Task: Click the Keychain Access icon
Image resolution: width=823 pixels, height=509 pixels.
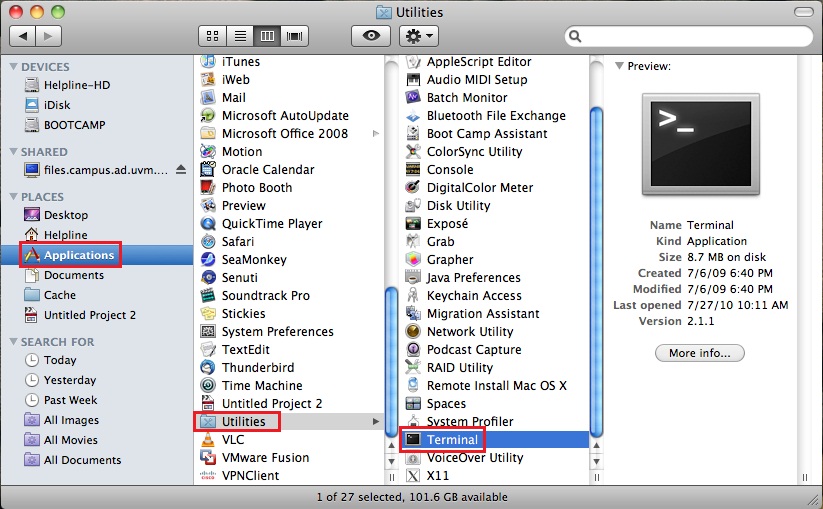Action: point(413,296)
